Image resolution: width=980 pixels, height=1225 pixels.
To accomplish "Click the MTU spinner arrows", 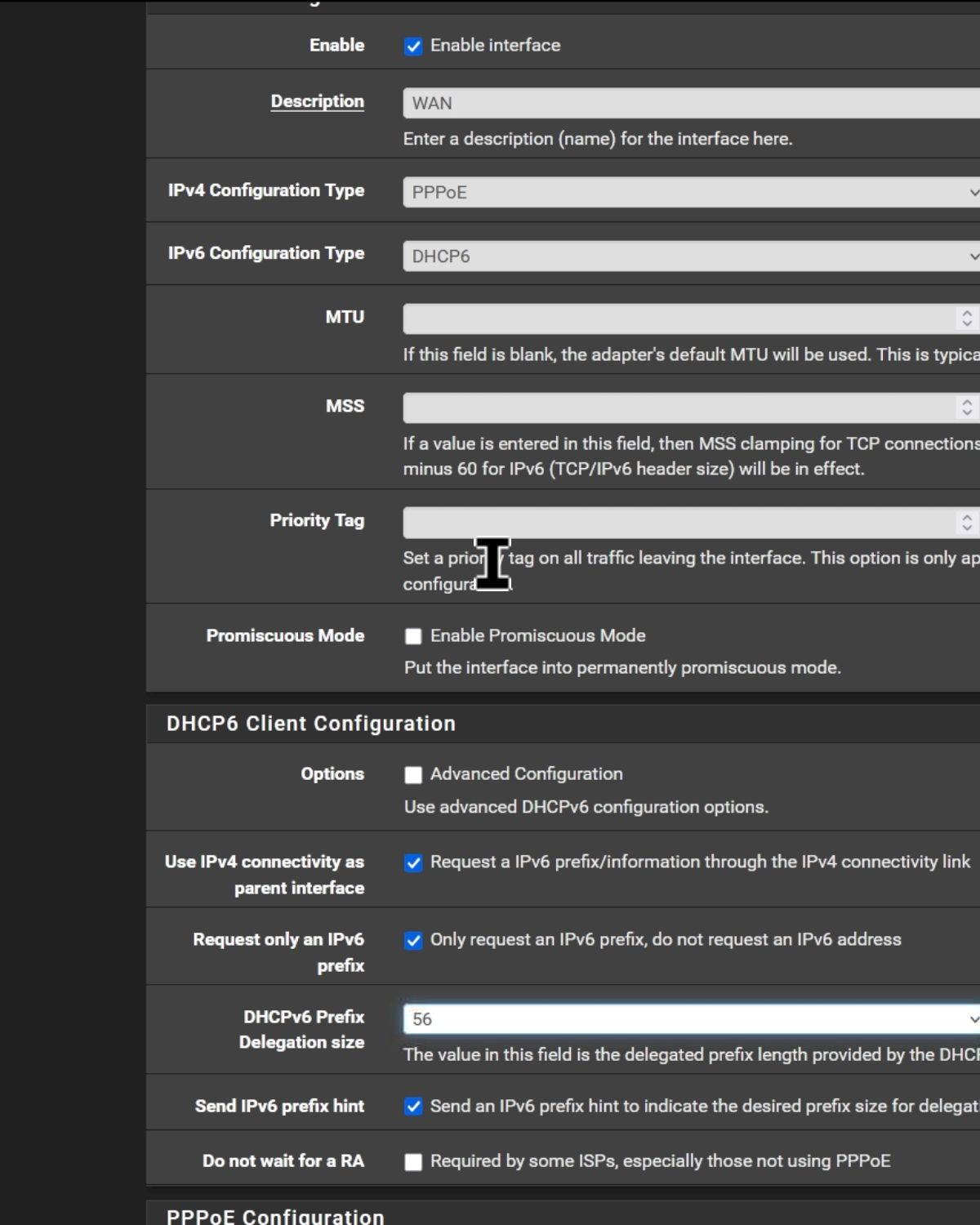I will coord(967,318).
